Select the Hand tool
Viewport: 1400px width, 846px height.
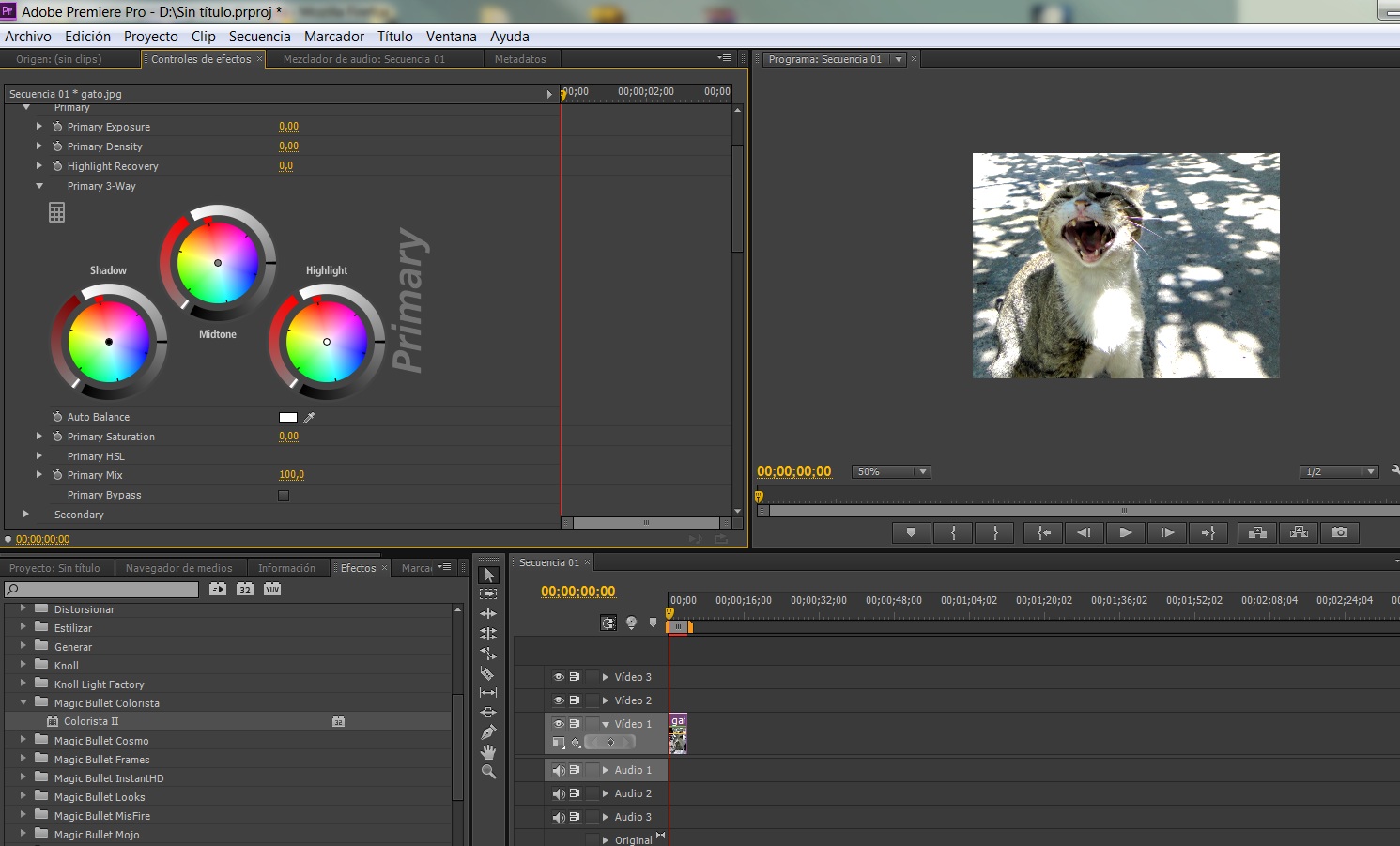[488, 752]
